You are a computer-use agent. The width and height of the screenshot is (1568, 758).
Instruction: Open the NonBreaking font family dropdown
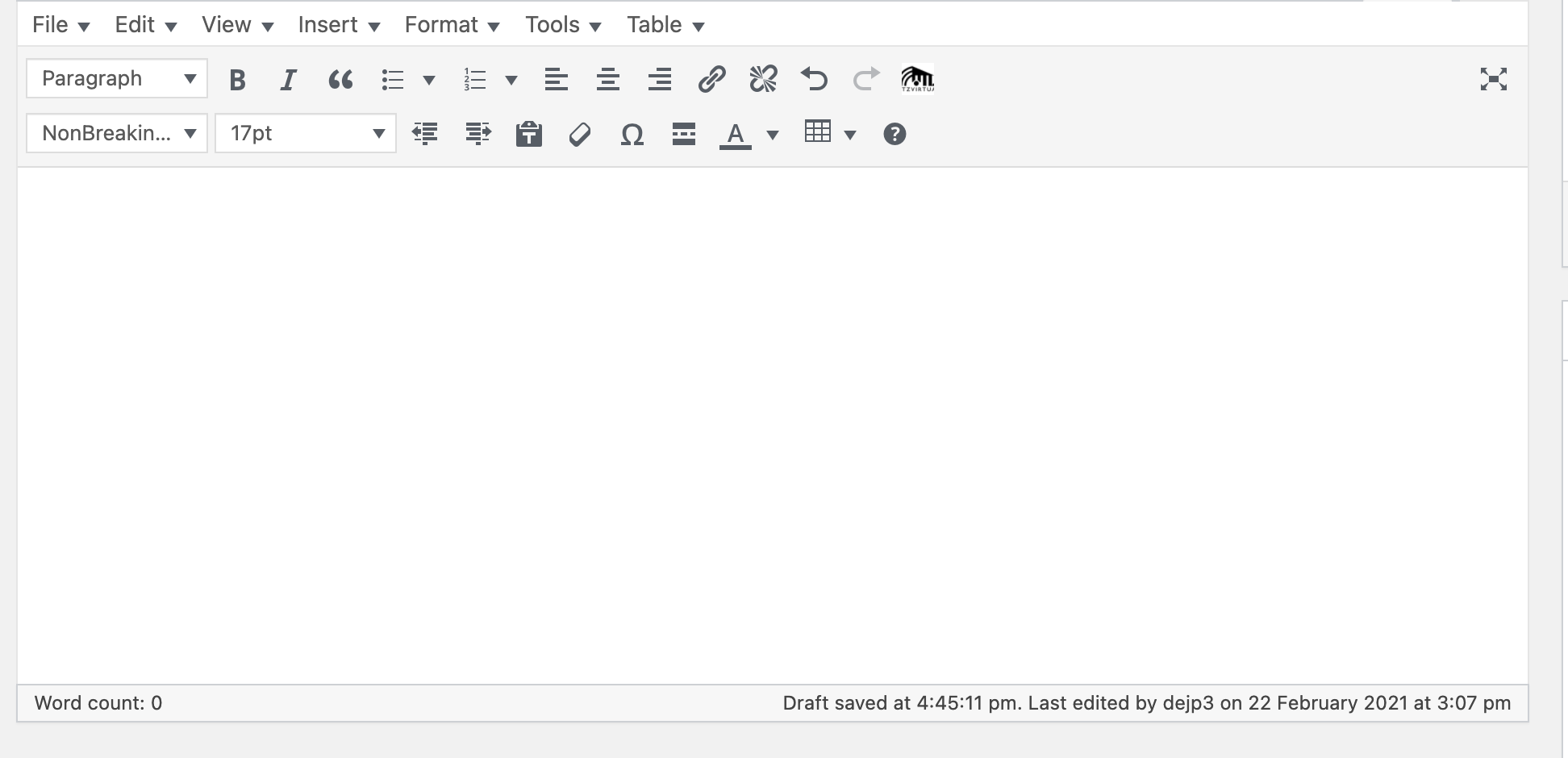click(x=117, y=133)
